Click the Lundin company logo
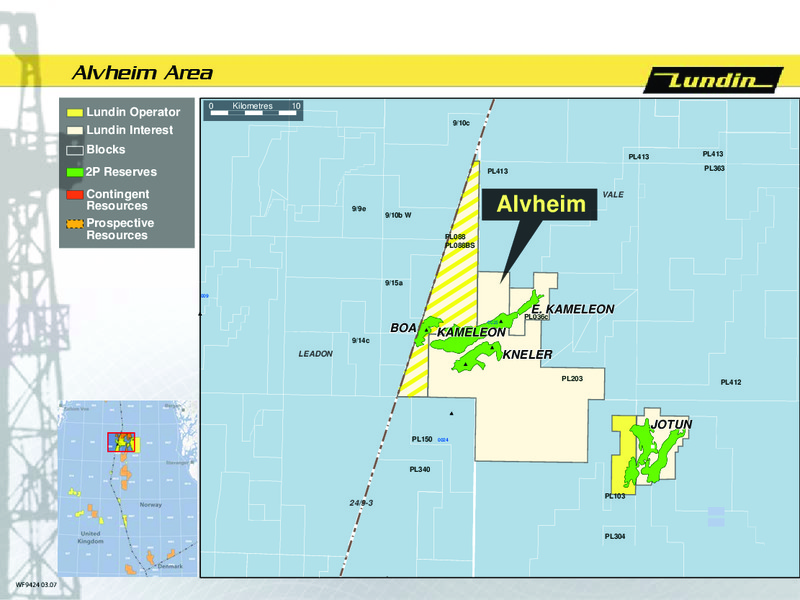 [713, 80]
